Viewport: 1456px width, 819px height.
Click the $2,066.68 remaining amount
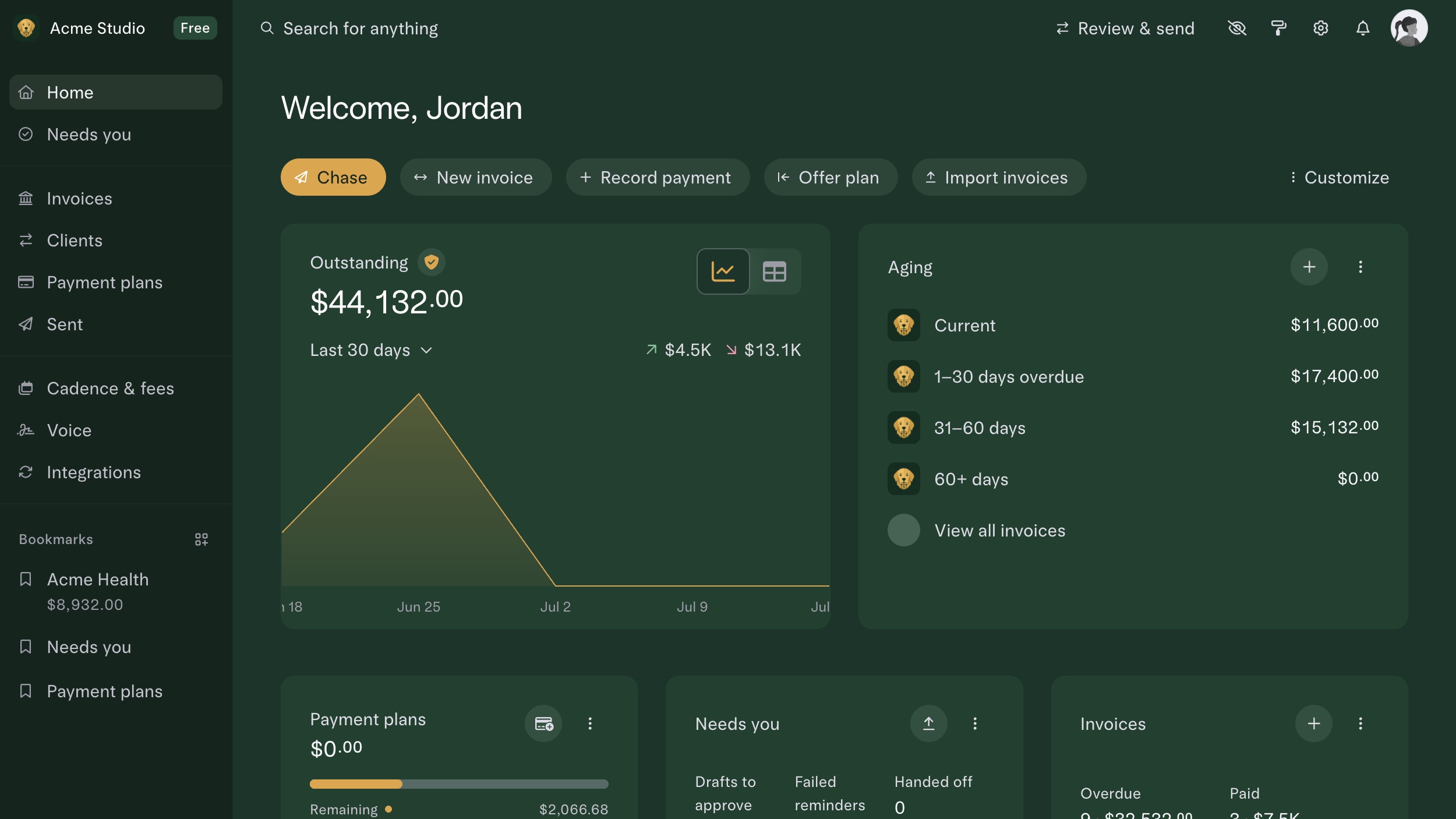click(x=574, y=809)
